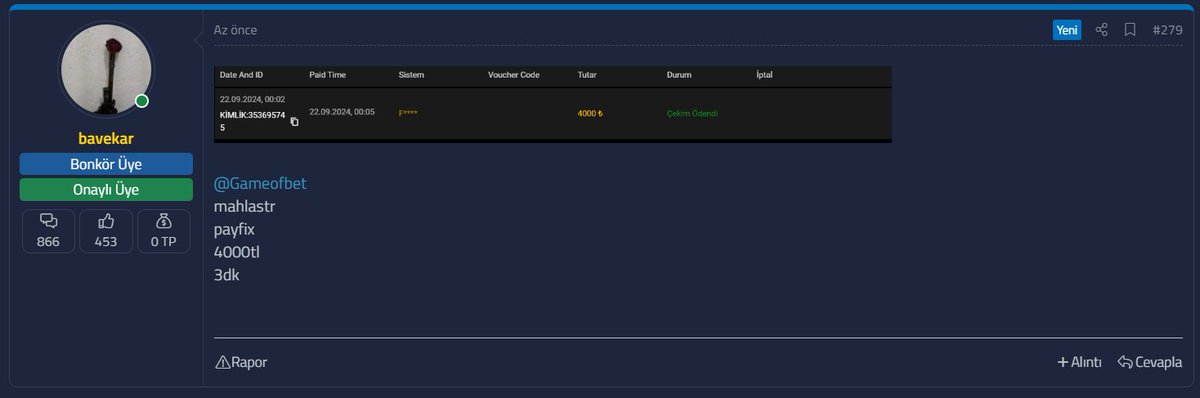Select the text 'mahlastr'
This screenshot has height=398, width=1200.
coord(244,207)
